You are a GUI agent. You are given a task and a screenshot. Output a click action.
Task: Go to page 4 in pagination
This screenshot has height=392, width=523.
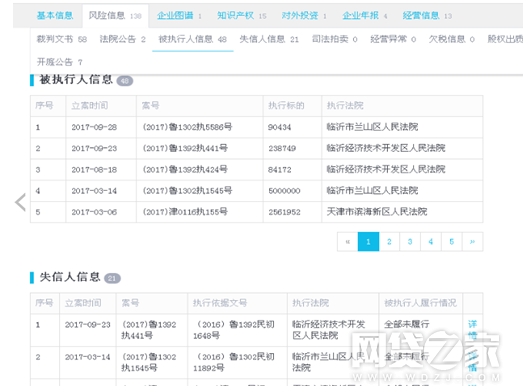(431, 242)
